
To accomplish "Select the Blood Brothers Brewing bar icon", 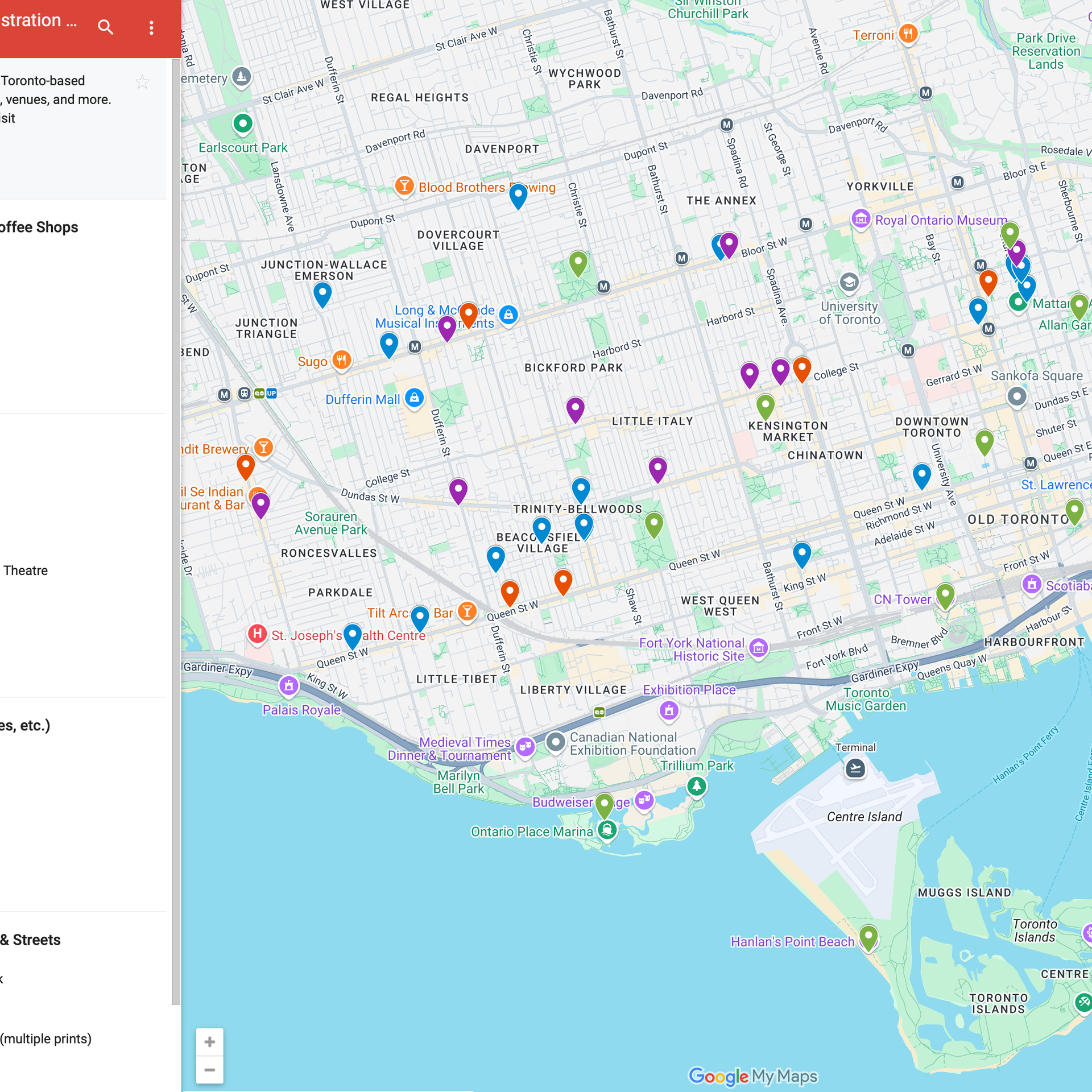I will [x=404, y=185].
